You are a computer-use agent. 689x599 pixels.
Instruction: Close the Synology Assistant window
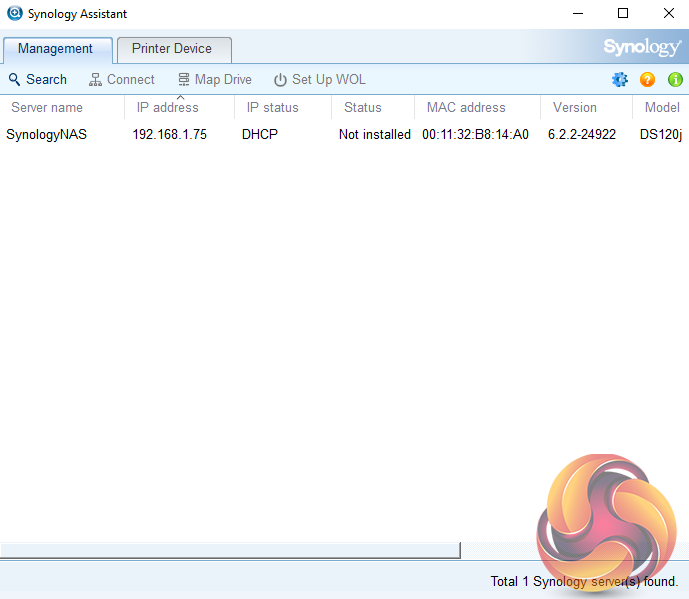[x=668, y=14]
